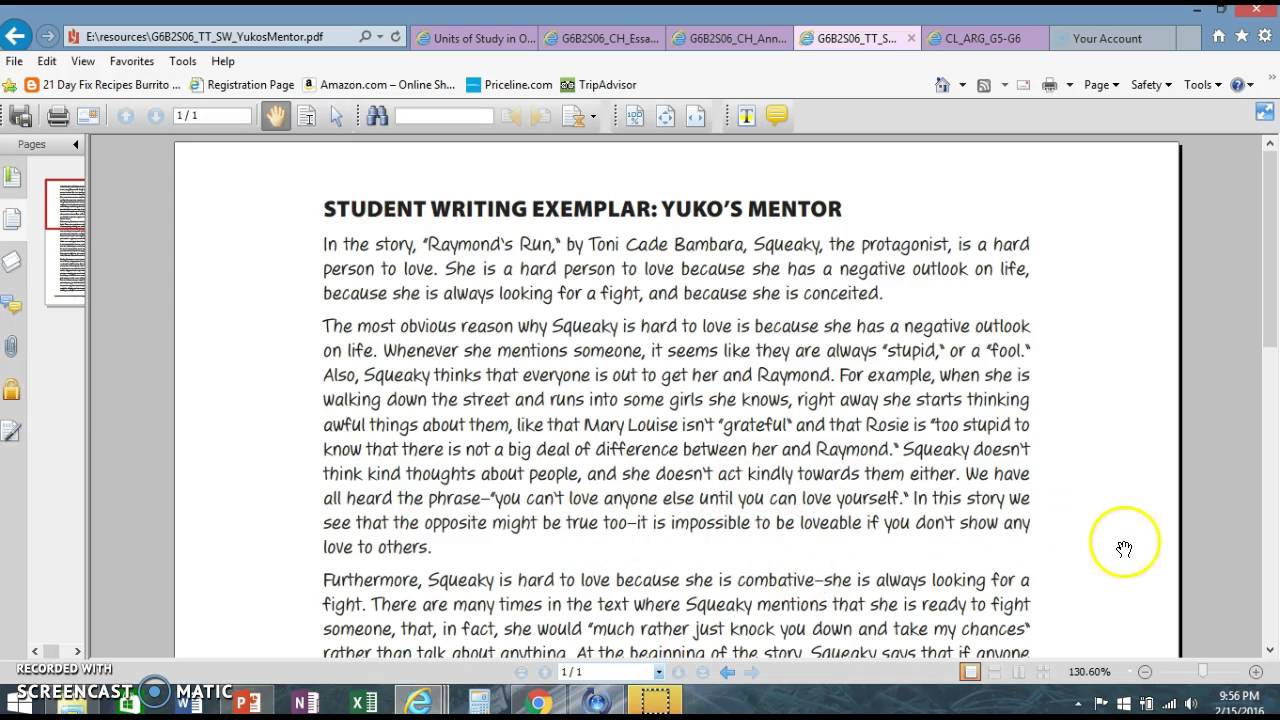Open the Comments panel in left sidebar
Viewport: 1280px width, 720px height.
click(x=12, y=304)
